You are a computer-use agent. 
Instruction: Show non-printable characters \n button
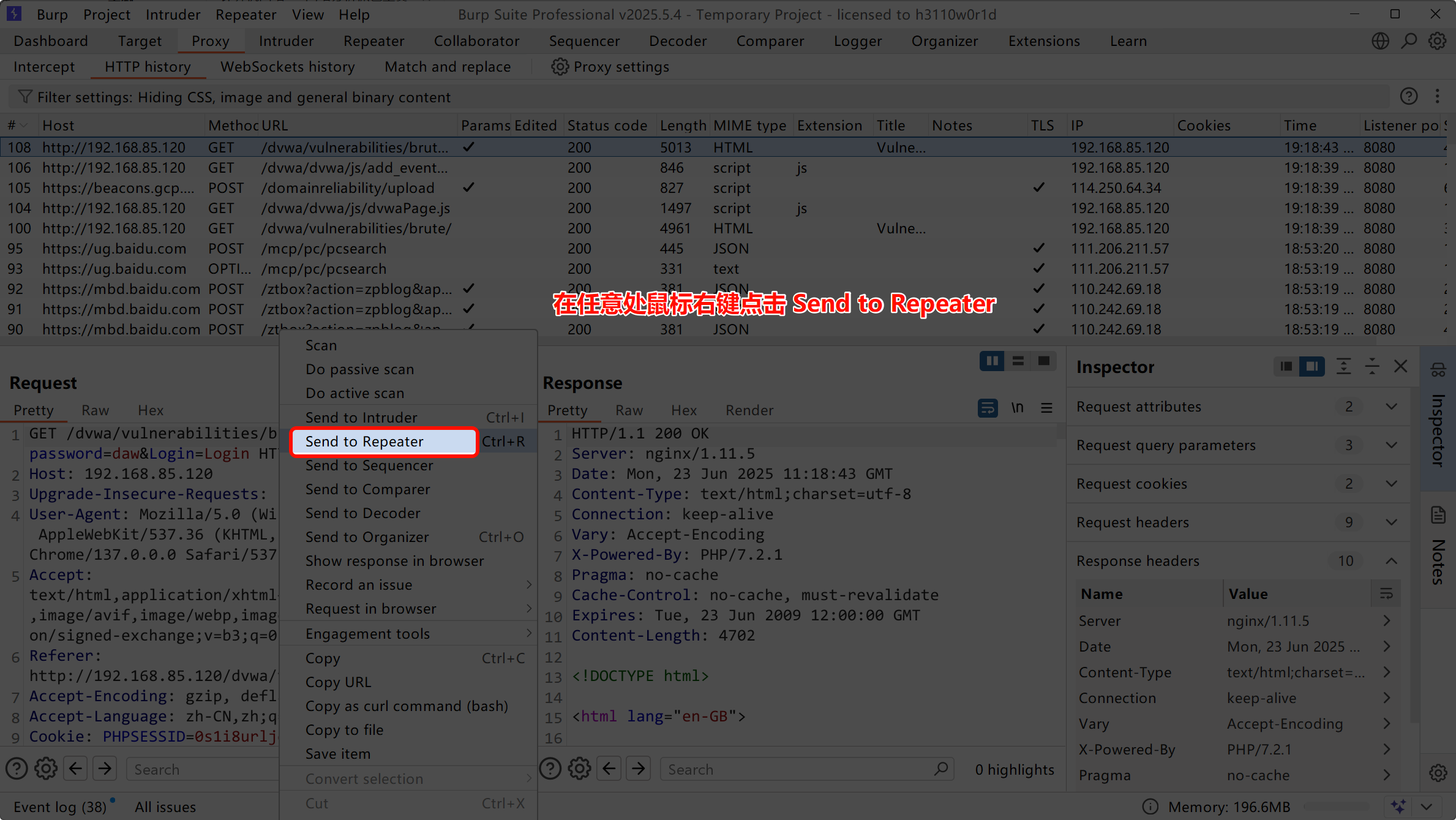tap(1017, 408)
